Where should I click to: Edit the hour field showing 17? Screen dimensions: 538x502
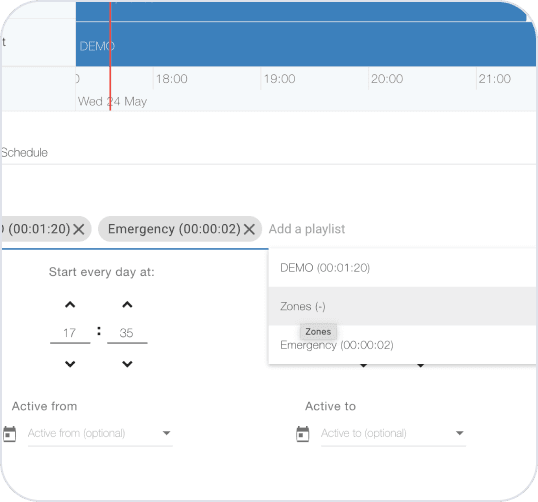click(70, 333)
